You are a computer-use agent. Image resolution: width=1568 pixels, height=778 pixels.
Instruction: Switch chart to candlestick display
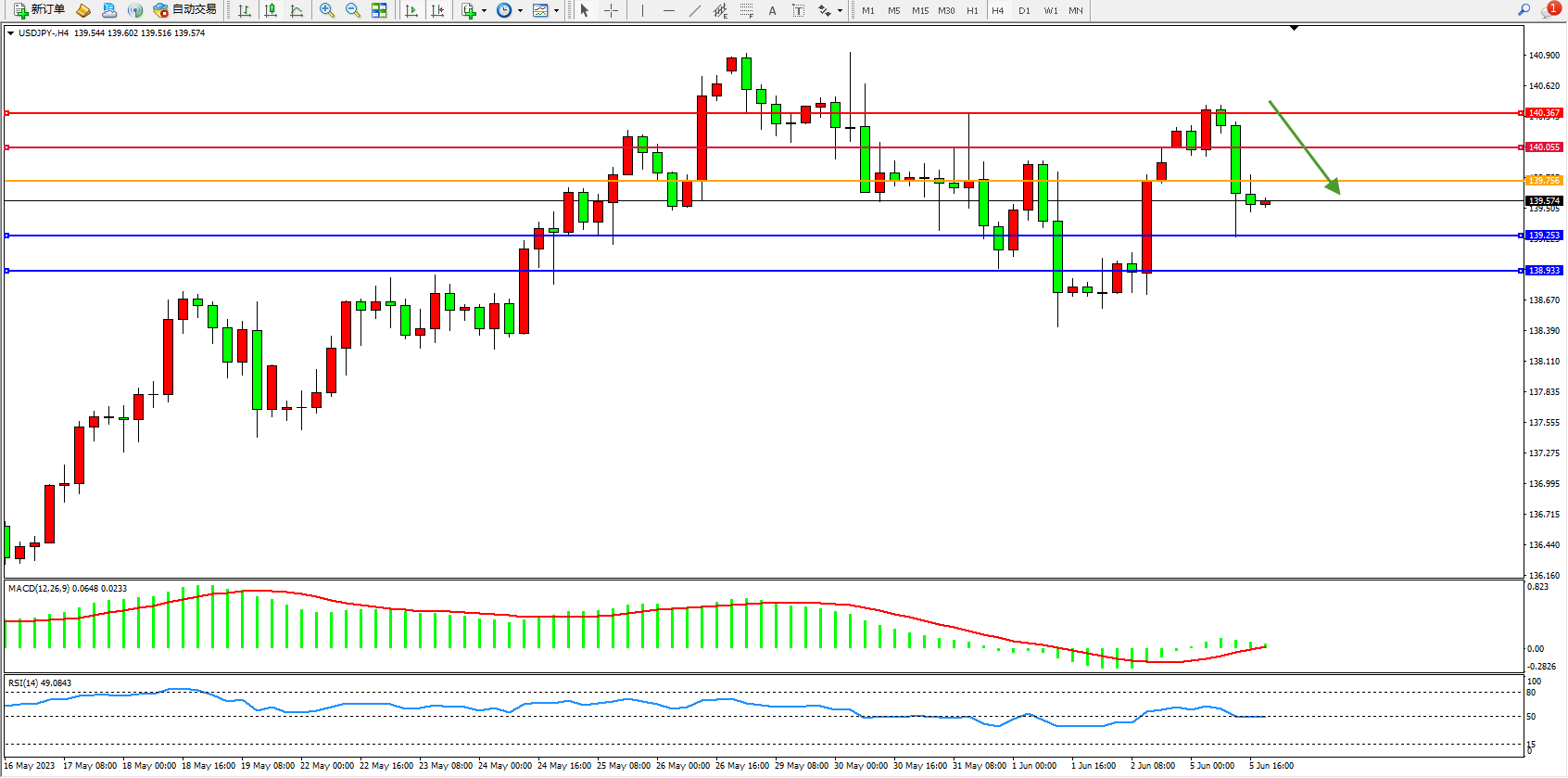click(x=271, y=10)
